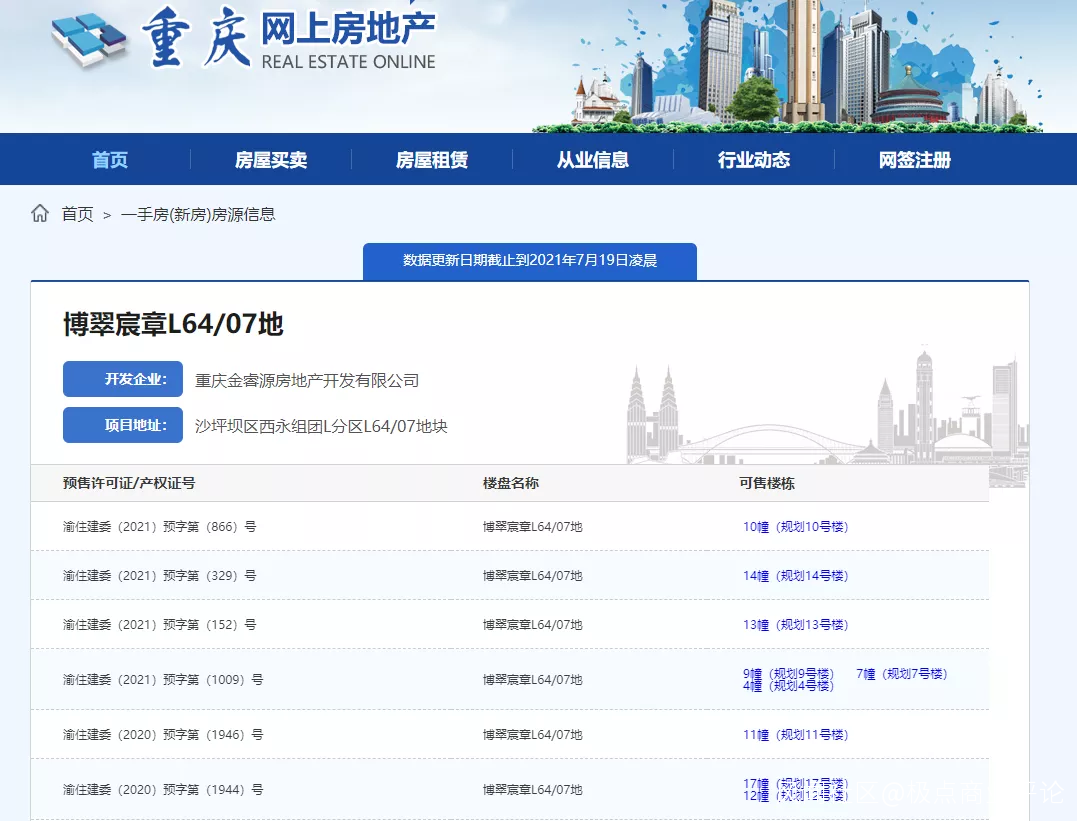
Task: Open building link 14幢（规划14号楼）
Action: (795, 575)
